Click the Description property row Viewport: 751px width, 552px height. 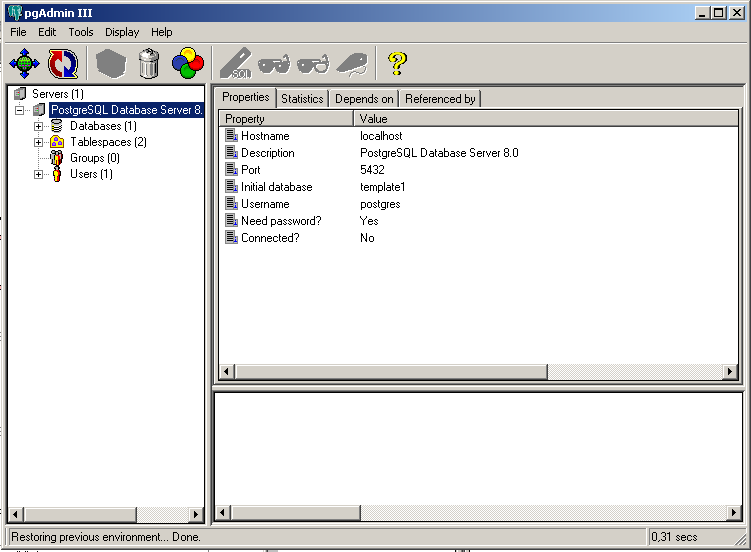tap(478, 153)
